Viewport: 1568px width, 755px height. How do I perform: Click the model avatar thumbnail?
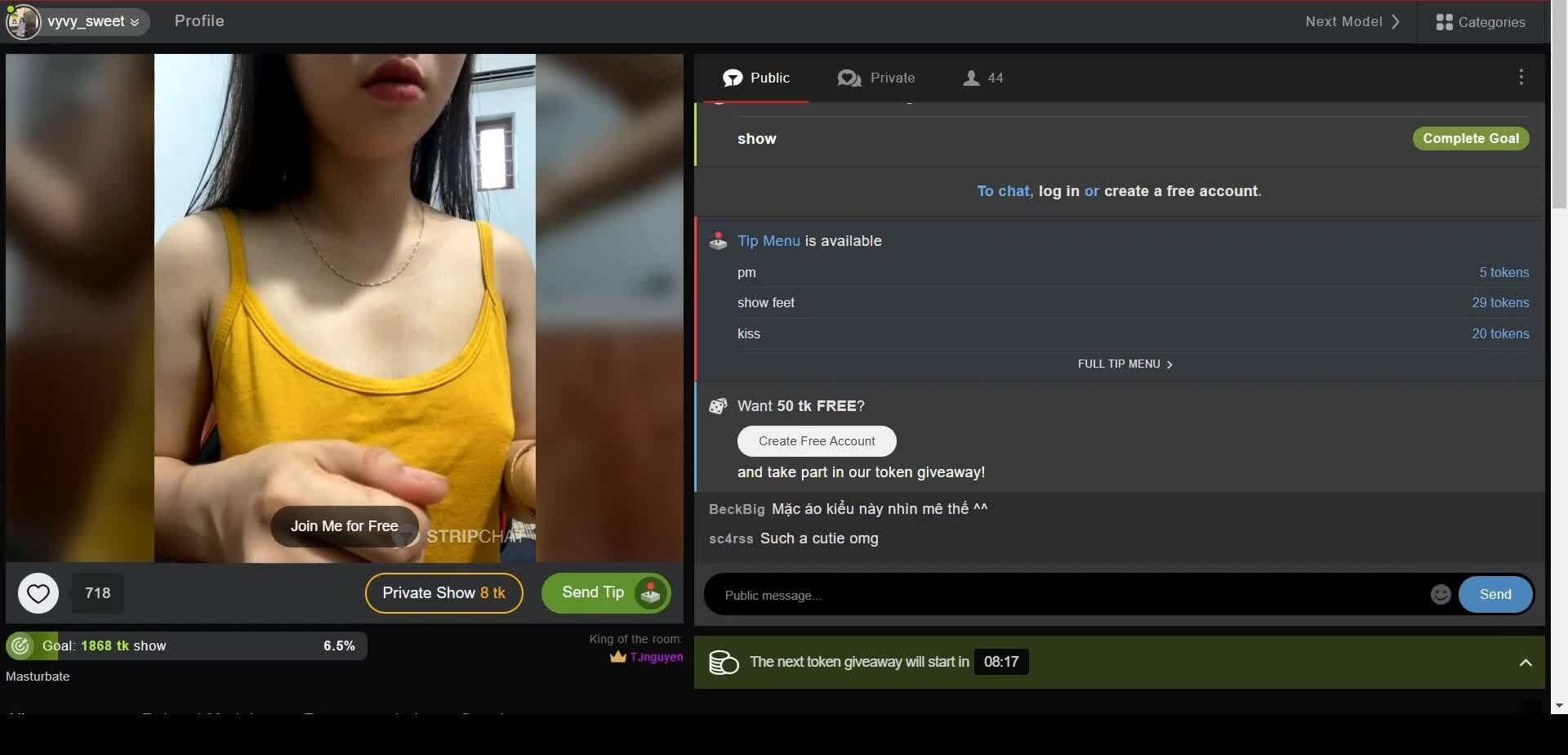pyautogui.click(x=23, y=22)
